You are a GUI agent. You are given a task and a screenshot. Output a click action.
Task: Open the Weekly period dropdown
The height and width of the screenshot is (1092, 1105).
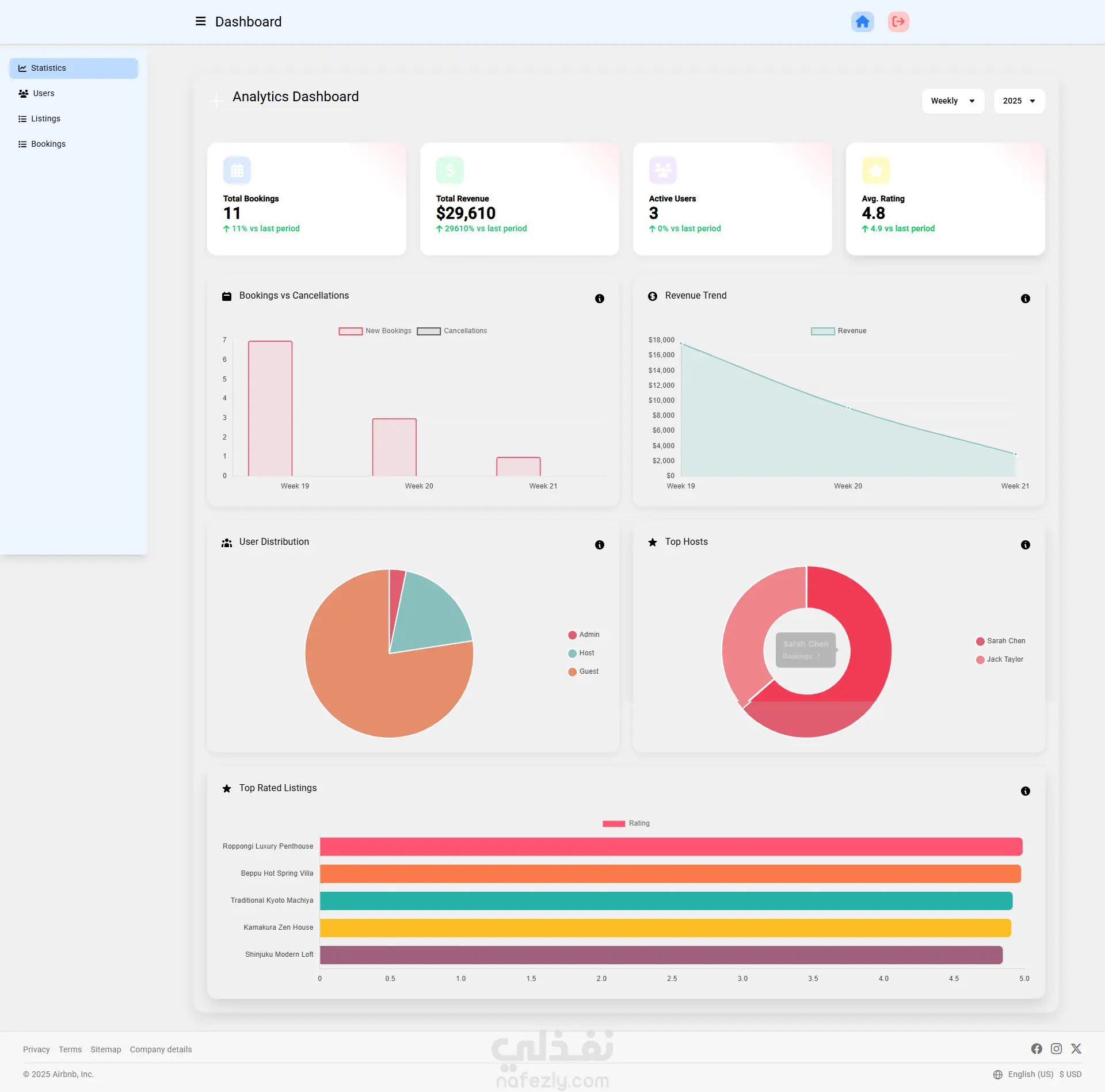(x=952, y=101)
